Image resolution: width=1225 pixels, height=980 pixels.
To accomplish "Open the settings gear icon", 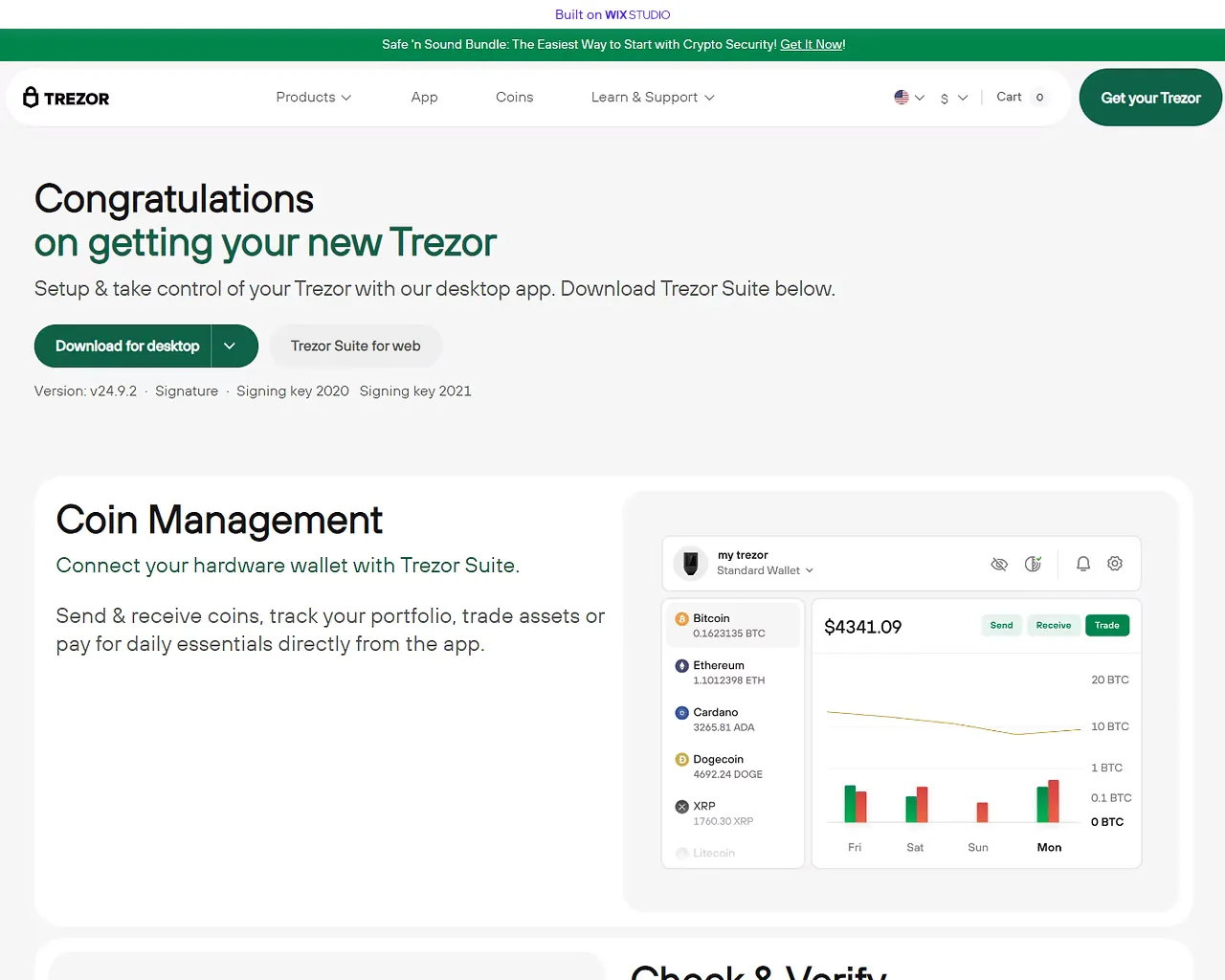I will coord(1115,564).
